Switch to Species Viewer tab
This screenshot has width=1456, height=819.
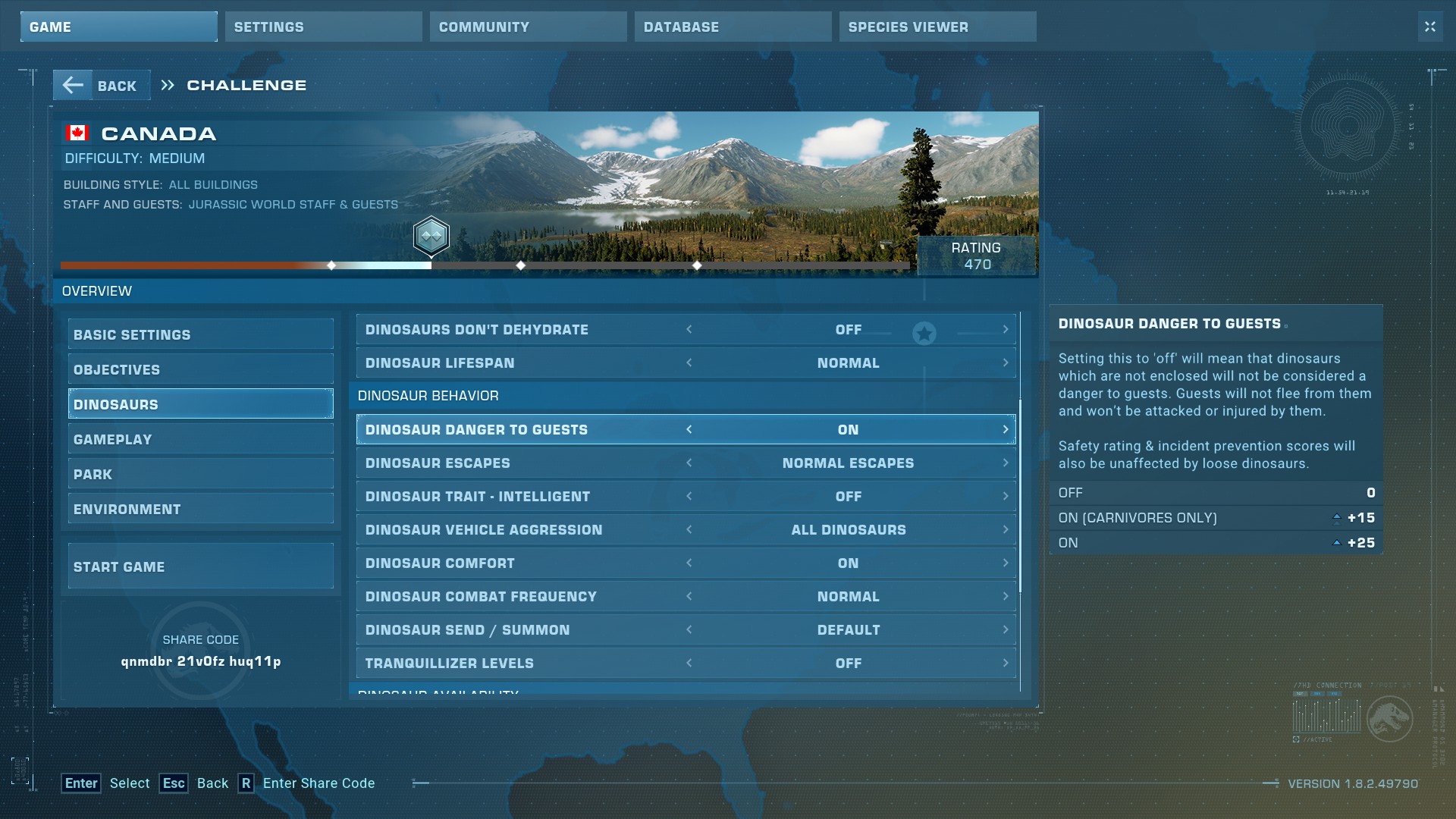point(938,27)
